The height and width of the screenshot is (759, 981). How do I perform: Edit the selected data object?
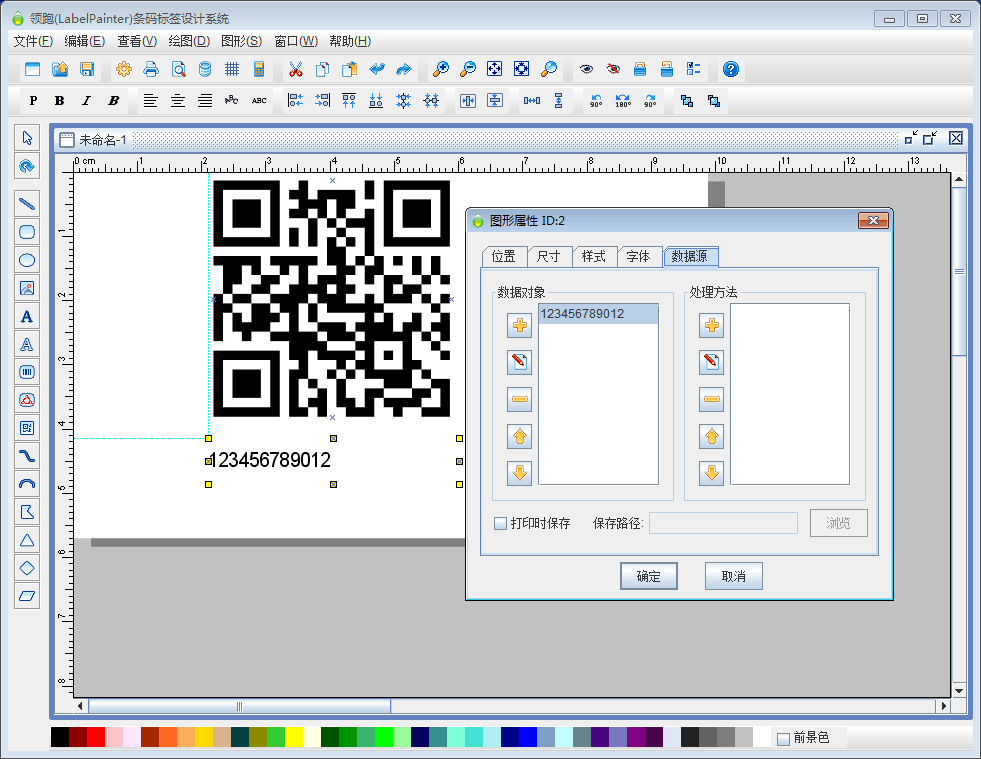[x=519, y=362]
